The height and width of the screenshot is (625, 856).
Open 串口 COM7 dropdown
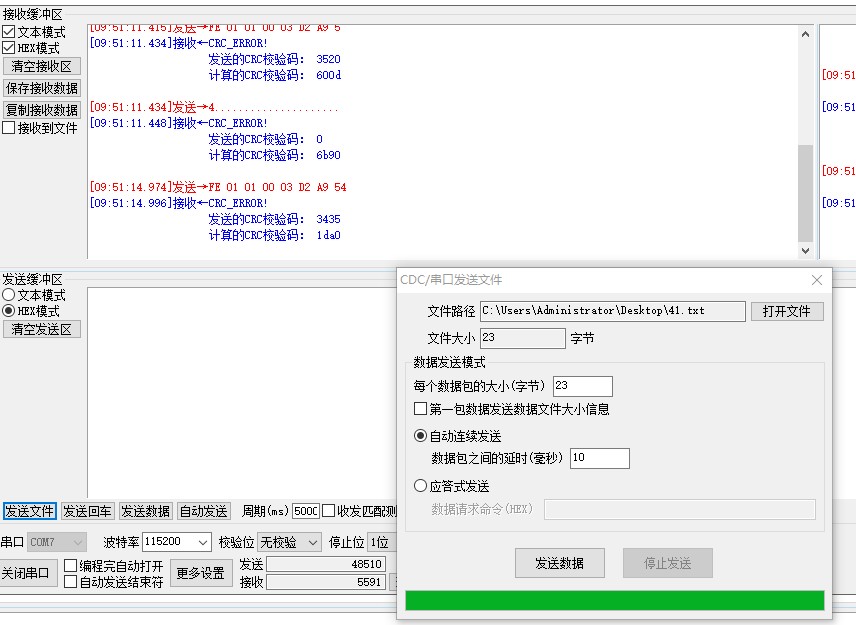tap(57, 542)
